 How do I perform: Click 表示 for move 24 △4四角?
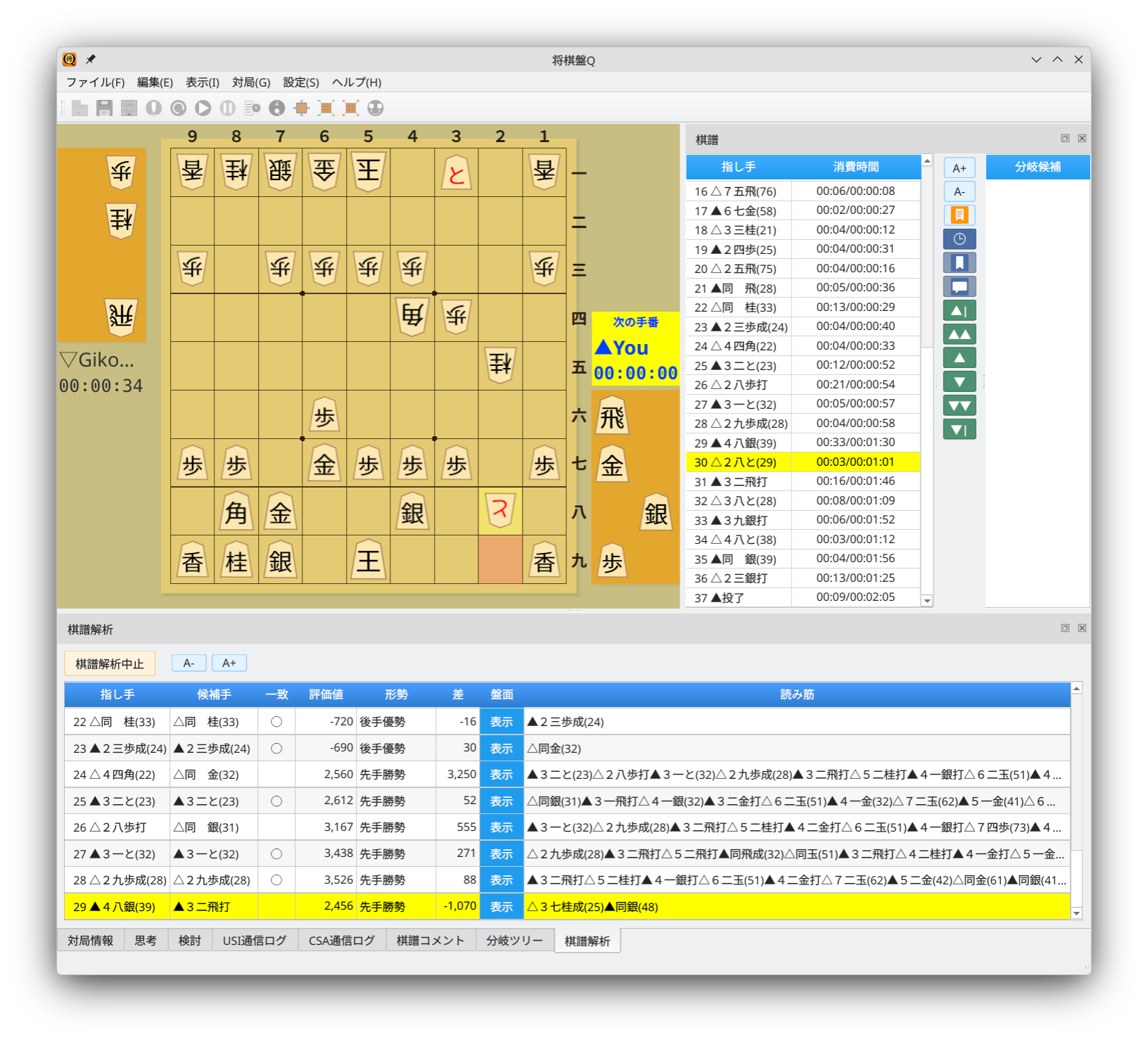coord(502,774)
